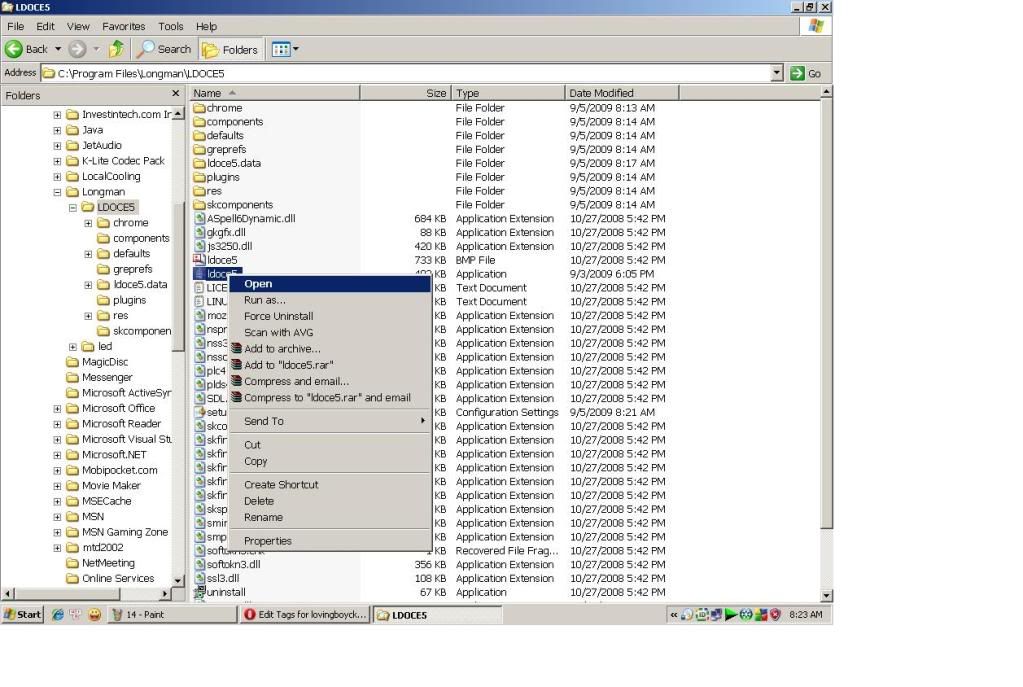
Task: Choose Rename from context menu
Action: (329, 517)
